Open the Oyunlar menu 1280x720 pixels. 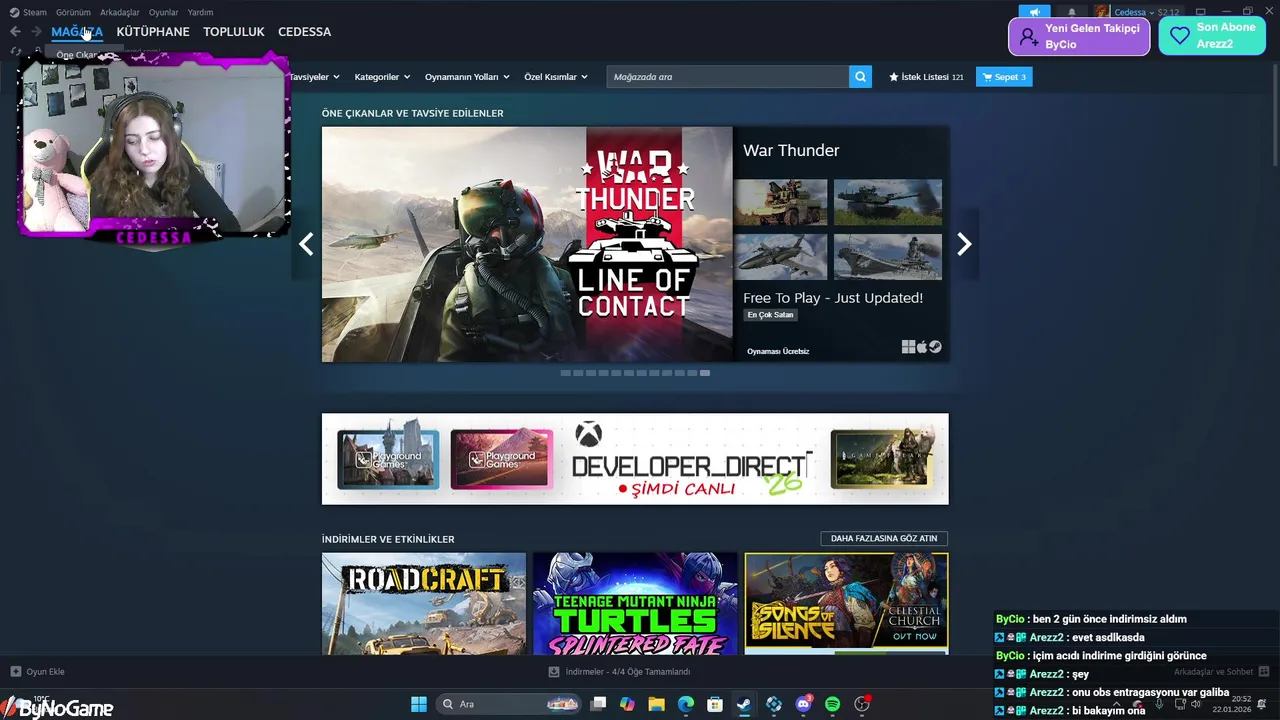[164, 12]
